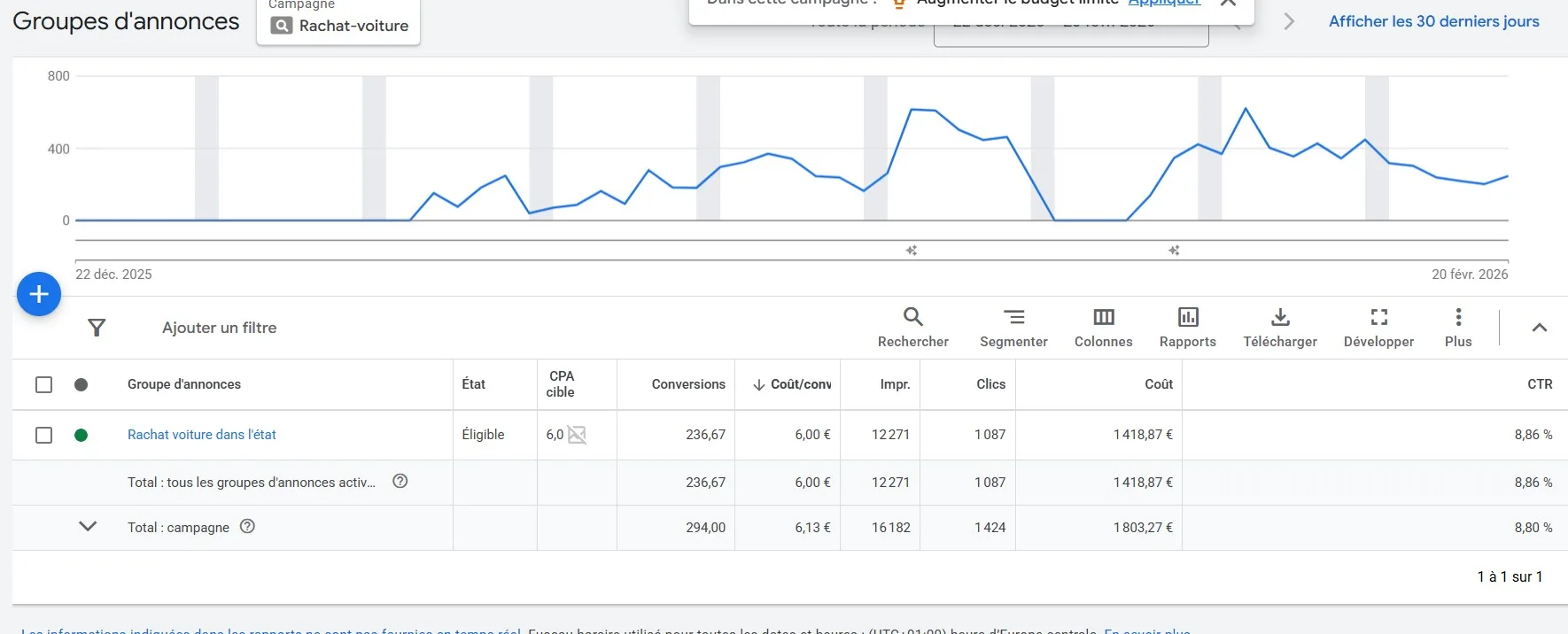Screen dimensions: 1568x634
Task: Click 1 803,27 € campaign total cost
Action: tap(1143, 528)
